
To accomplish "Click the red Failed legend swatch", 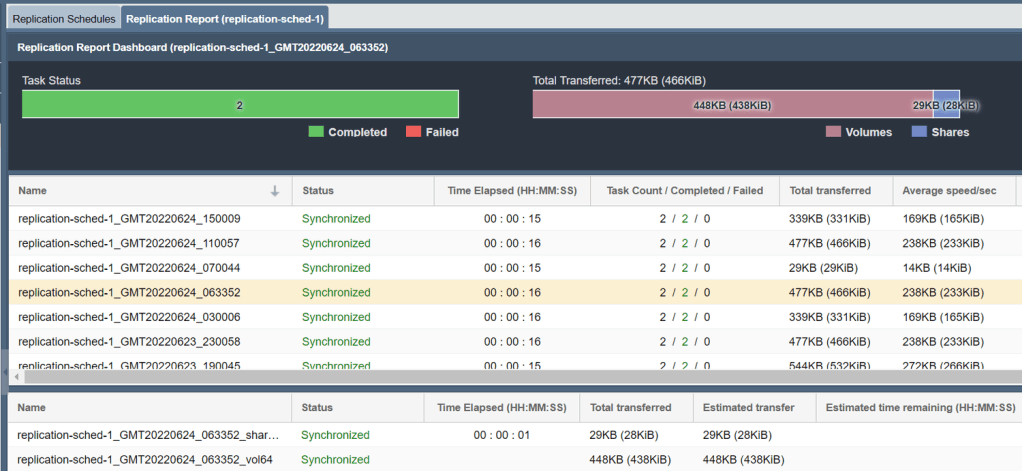I will pyautogui.click(x=414, y=132).
